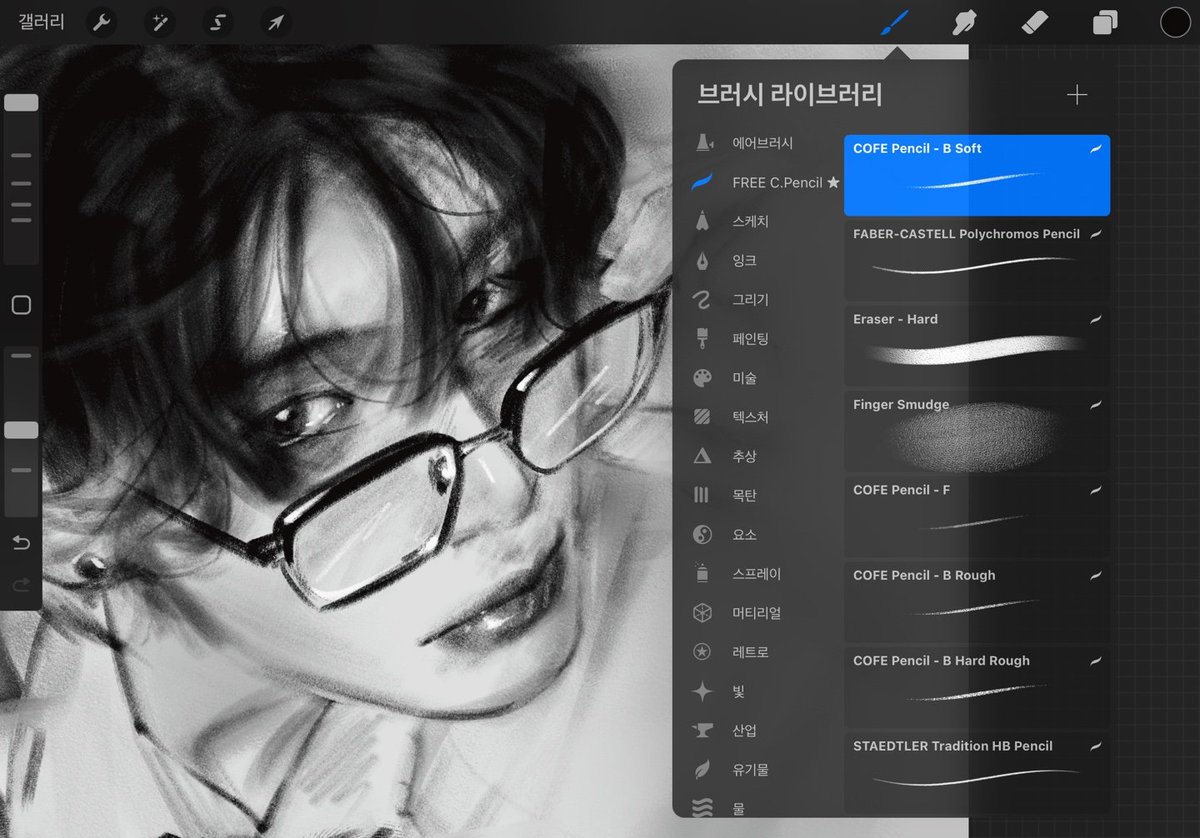Select the COFE Pencil - B Soft brush
Screen dimensions: 1200x838
(977, 175)
